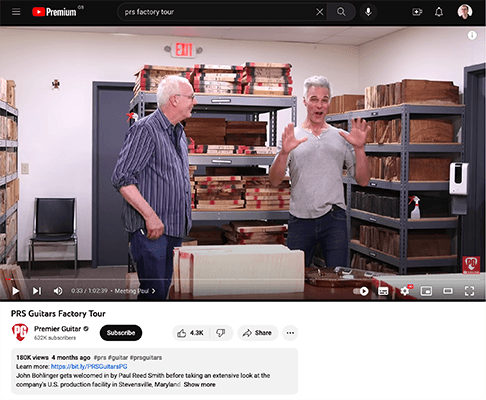Image resolution: width=486 pixels, height=400 pixels.
Task: Expand the Meeting Paul chapter list
Action: coord(135,291)
